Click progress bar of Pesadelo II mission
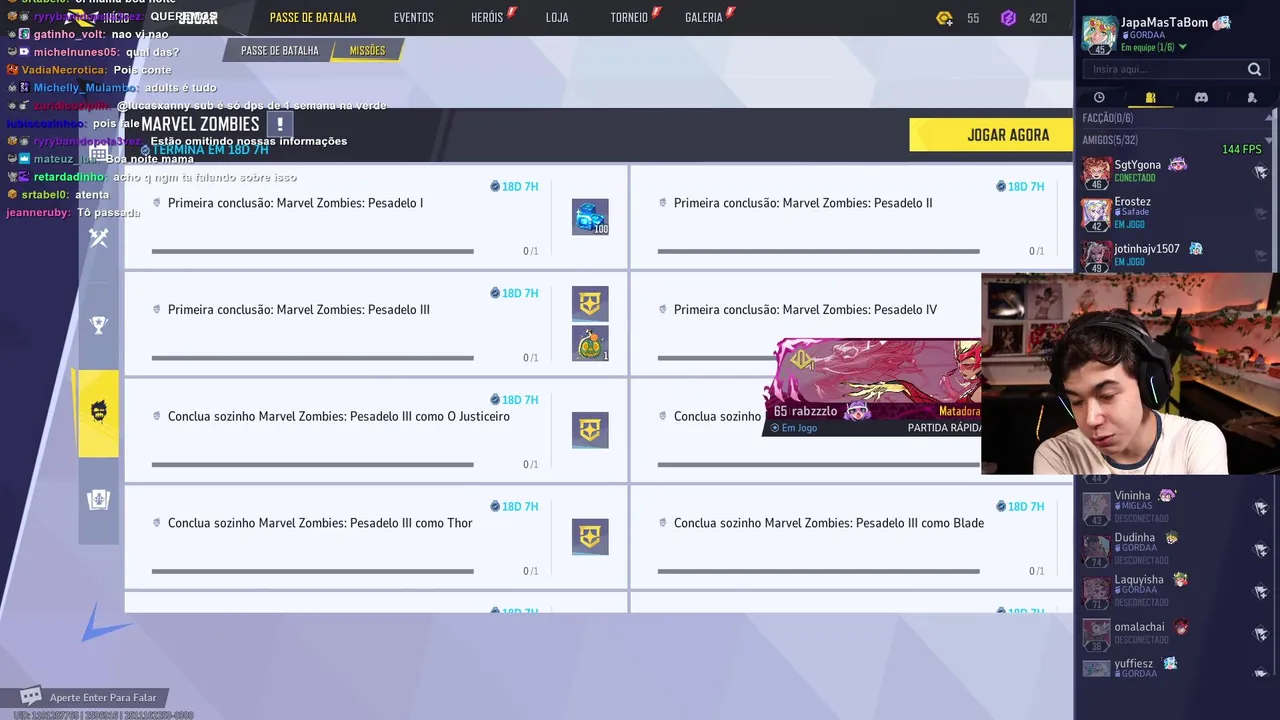 pos(818,251)
